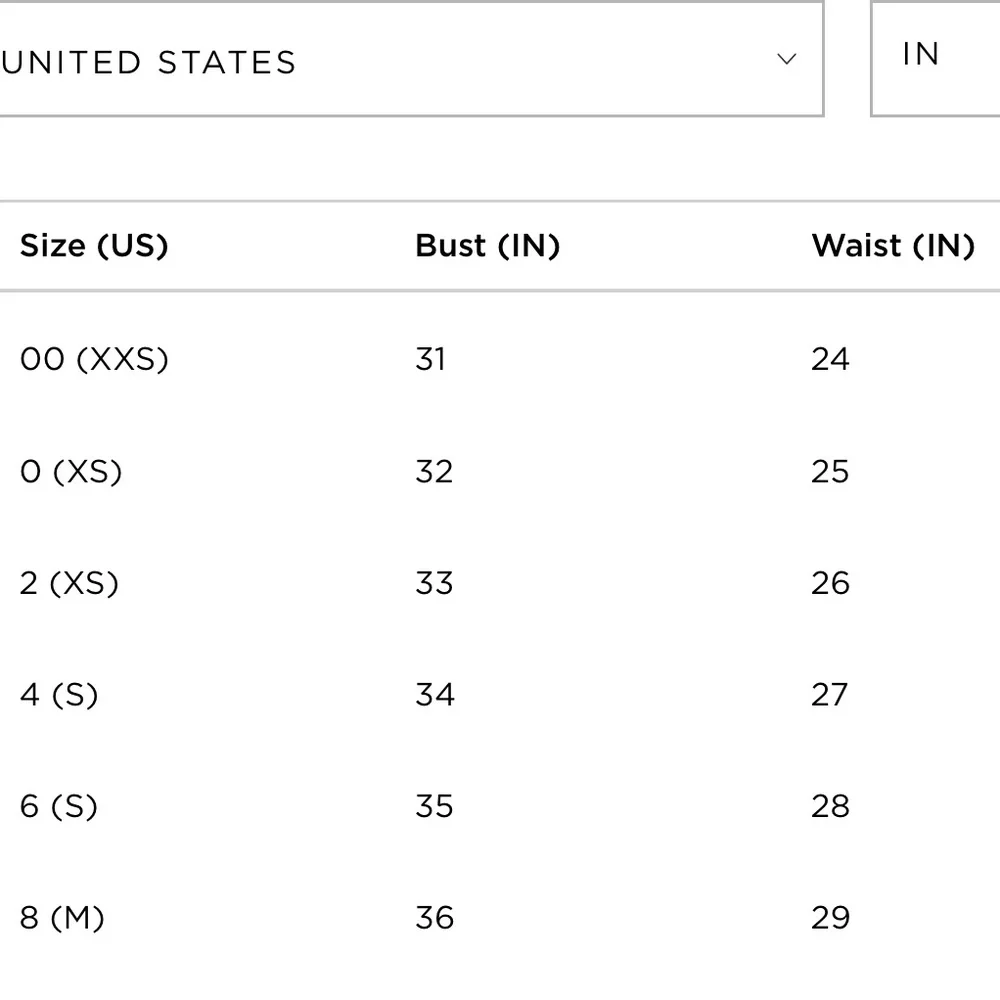The image size is (1000, 1000).
Task: Click the Size (US) column header
Action: (x=94, y=246)
